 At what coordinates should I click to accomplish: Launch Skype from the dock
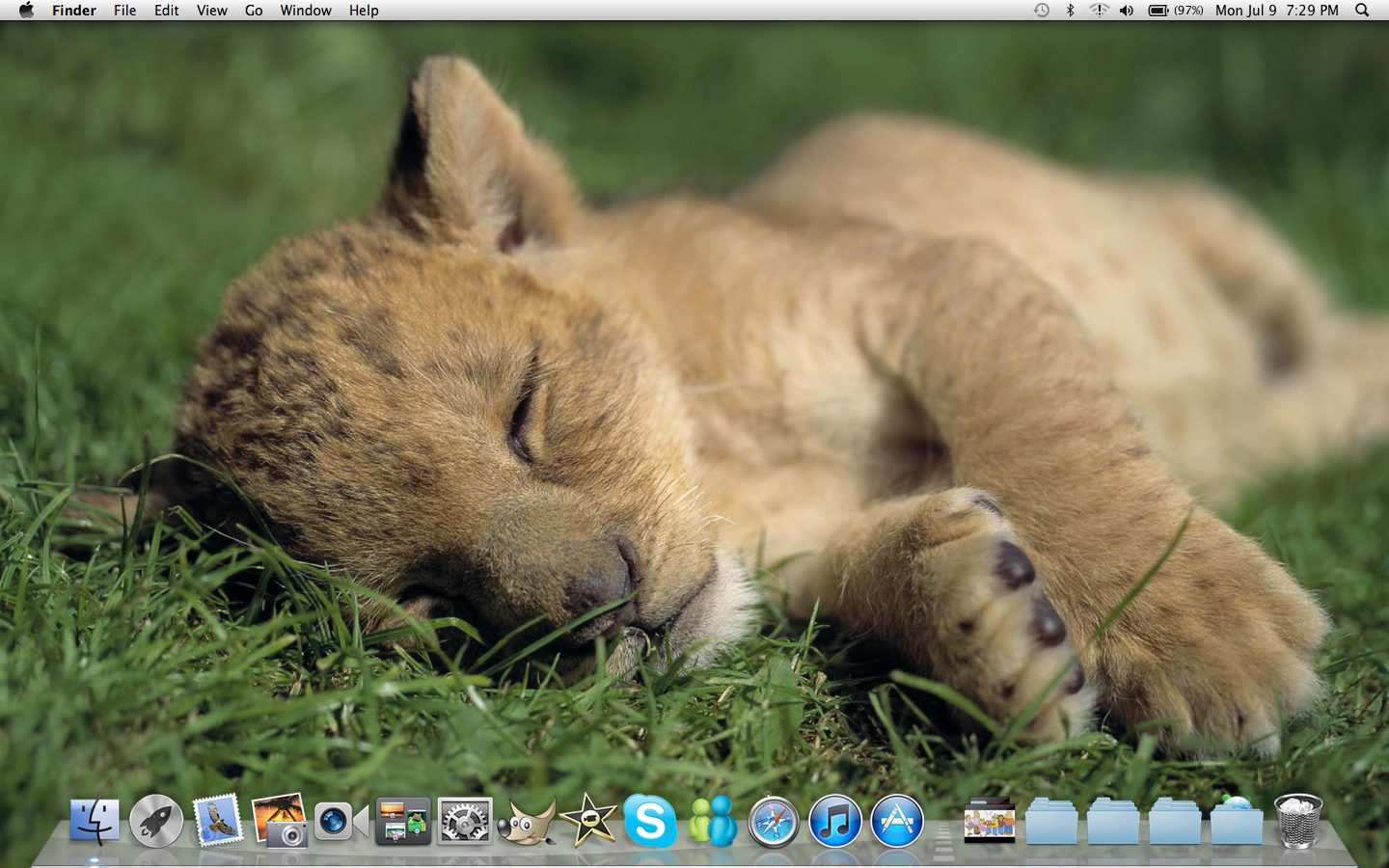tap(649, 822)
